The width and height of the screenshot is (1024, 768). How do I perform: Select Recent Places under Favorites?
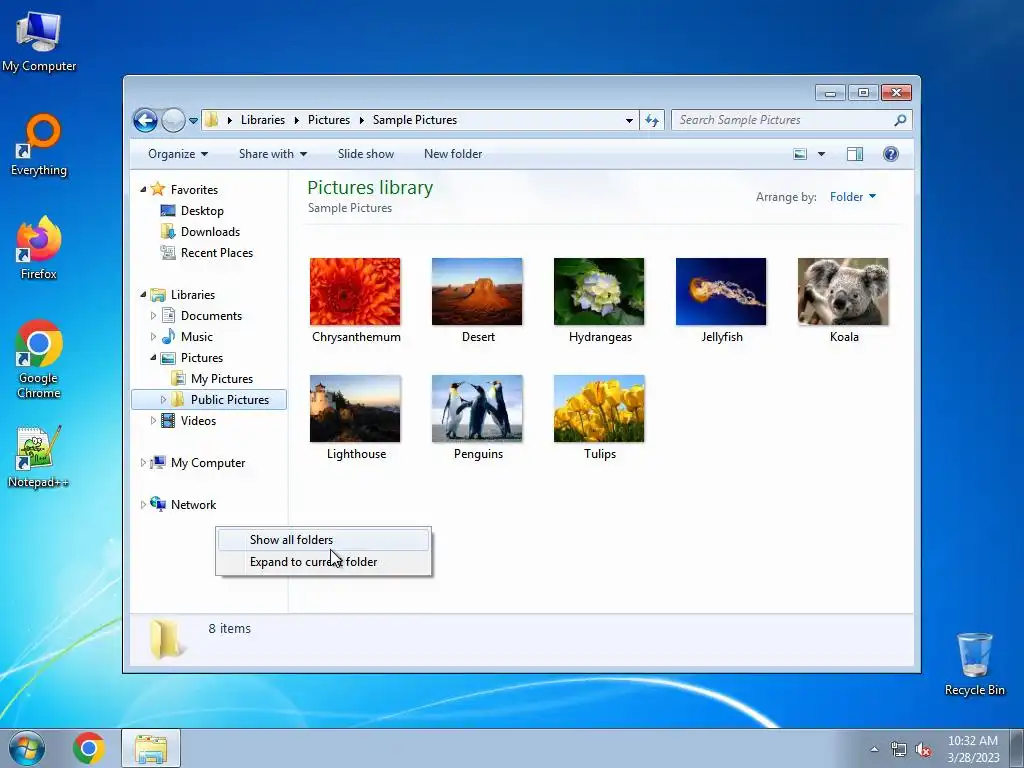[216, 253]
